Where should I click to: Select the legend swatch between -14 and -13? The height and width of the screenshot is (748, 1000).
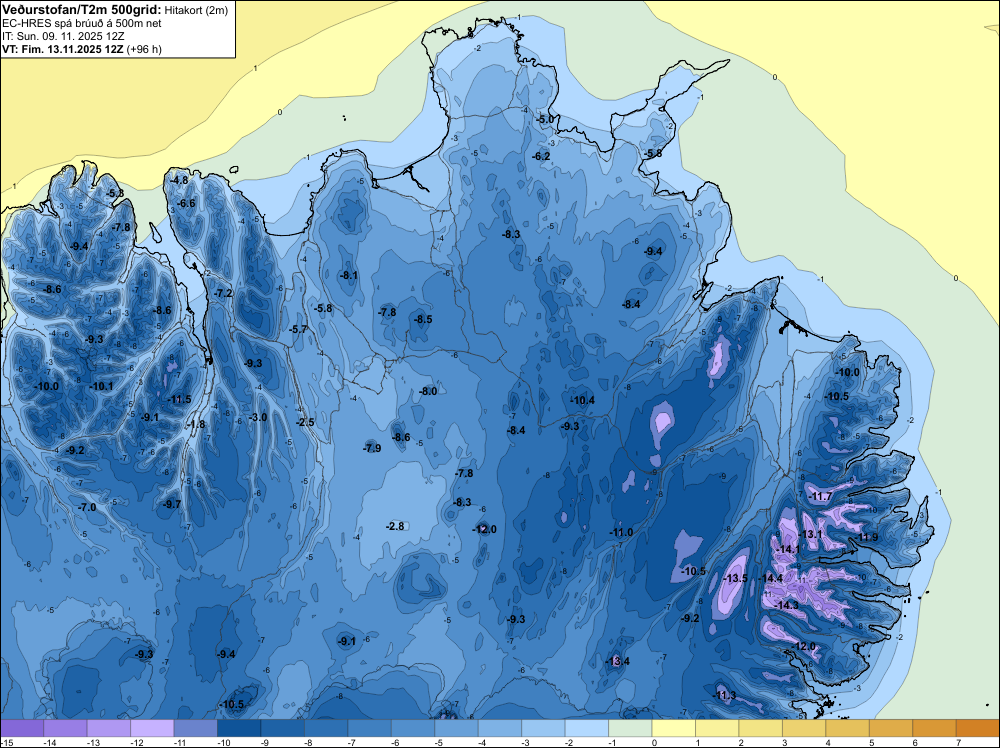click(x=66, y=728)
